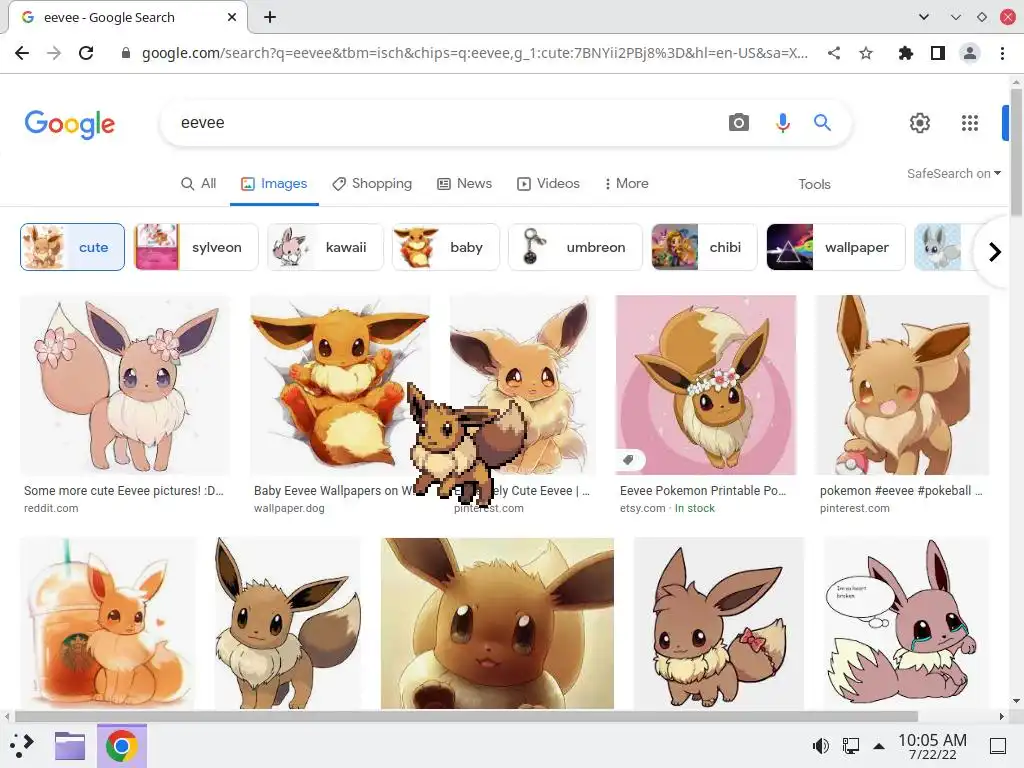This screenshot has width=1024, height=768.
Task: Apply the umbreon filter chip
Action: [x=575, y=247]
